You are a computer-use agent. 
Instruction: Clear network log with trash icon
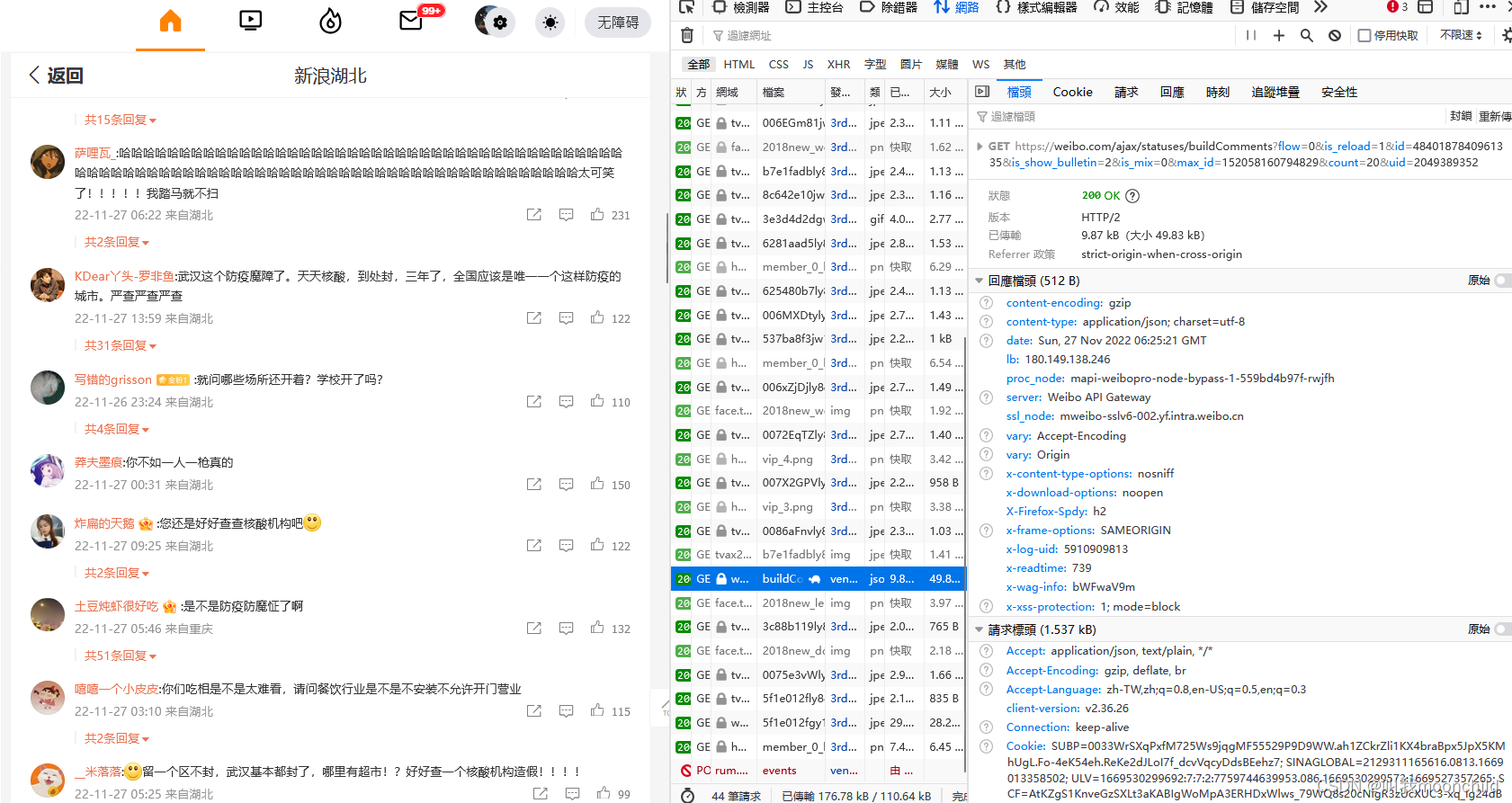pos(687,35)
